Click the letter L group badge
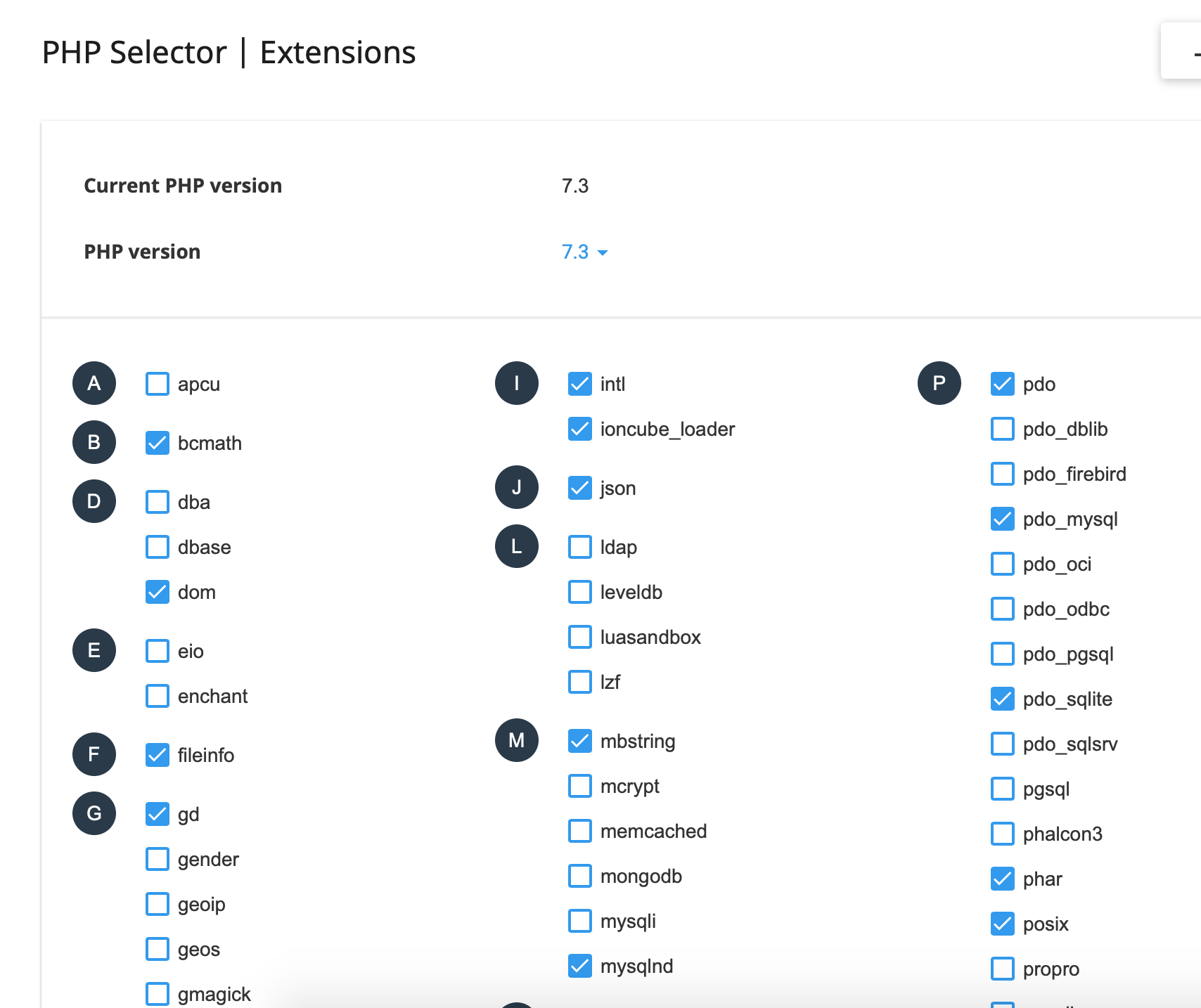This screenshot has height=1008, width=1201. coord(517,546)
